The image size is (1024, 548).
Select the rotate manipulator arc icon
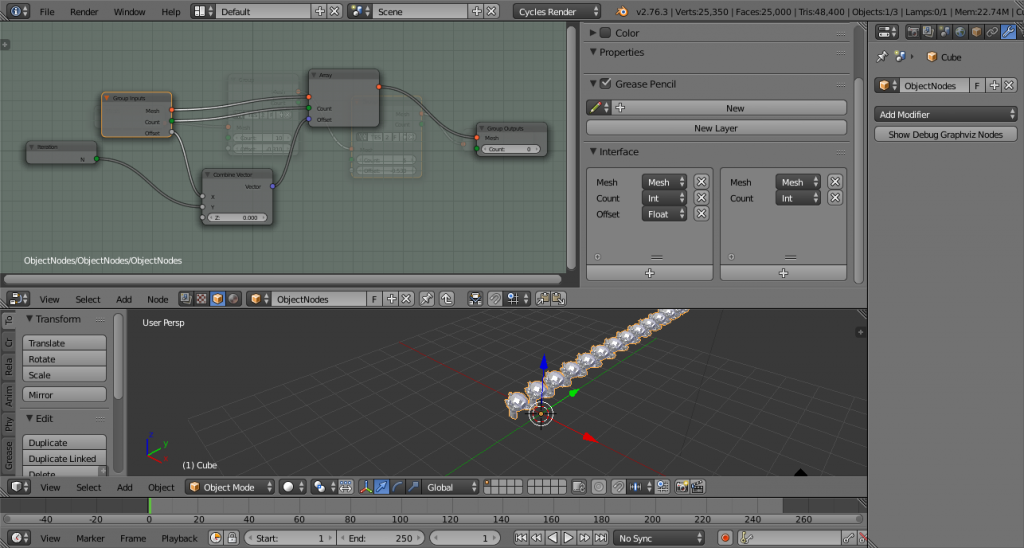398,487
